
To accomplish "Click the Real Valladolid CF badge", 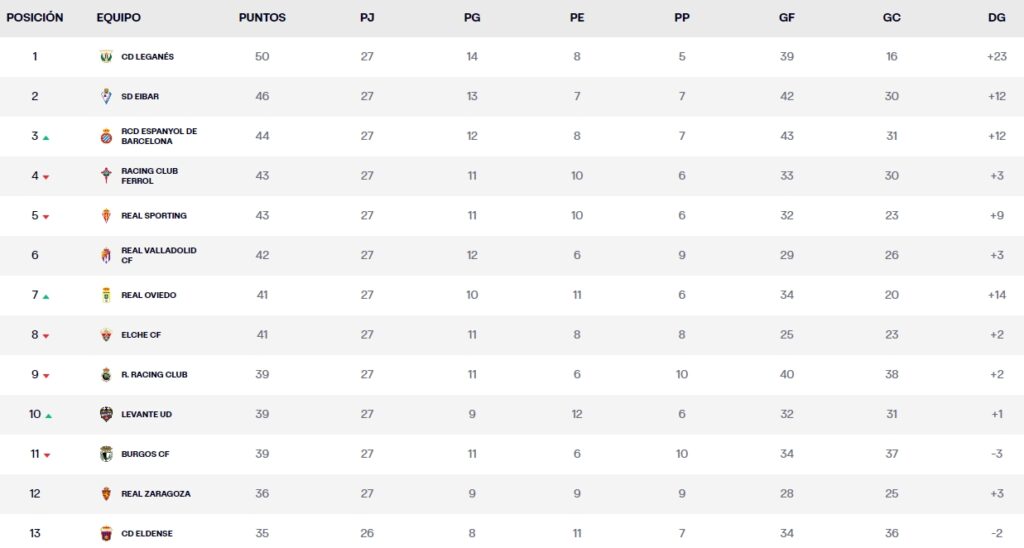I will pyautogui.click(x=107, y=255).
